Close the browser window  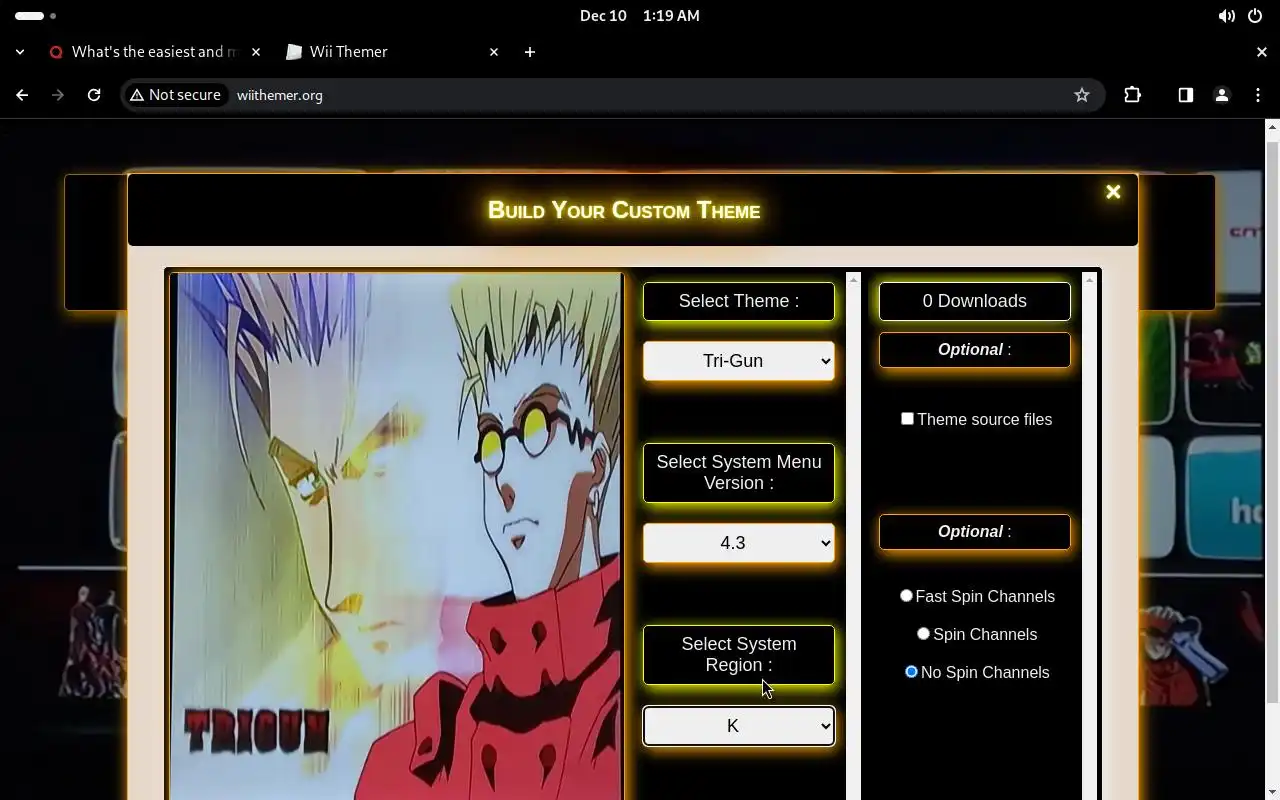coord(1261,52)
